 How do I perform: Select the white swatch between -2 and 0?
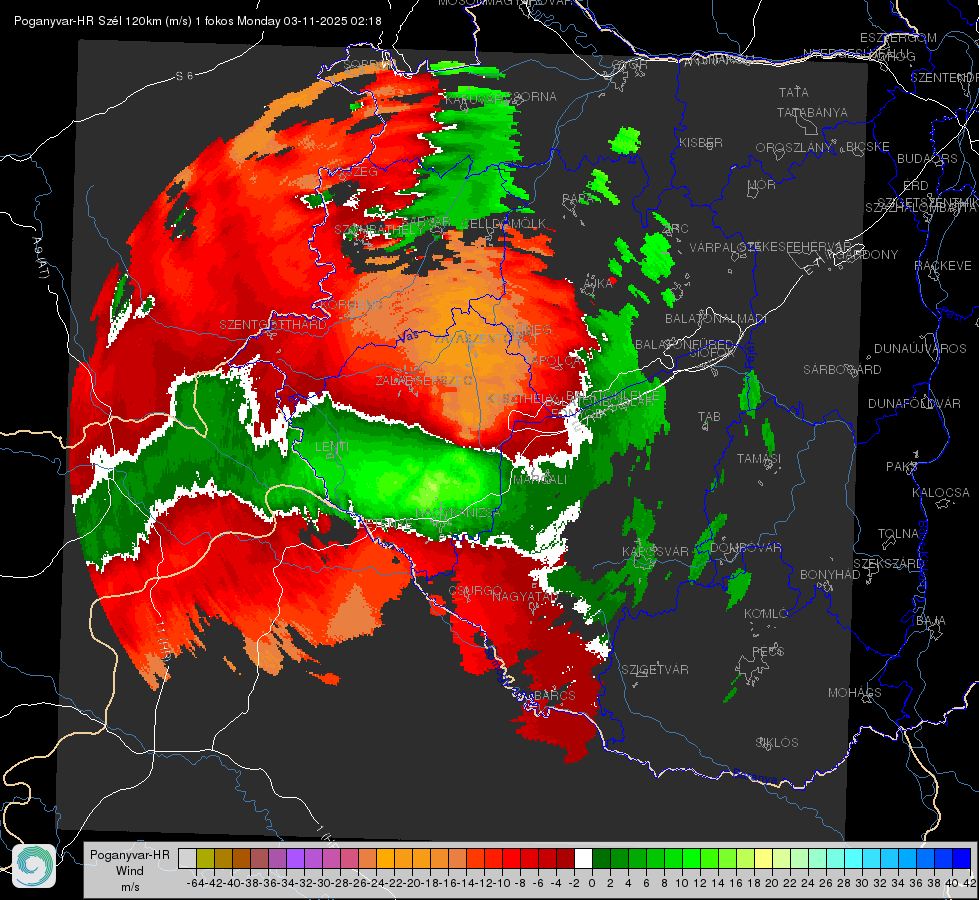[583, 858]
